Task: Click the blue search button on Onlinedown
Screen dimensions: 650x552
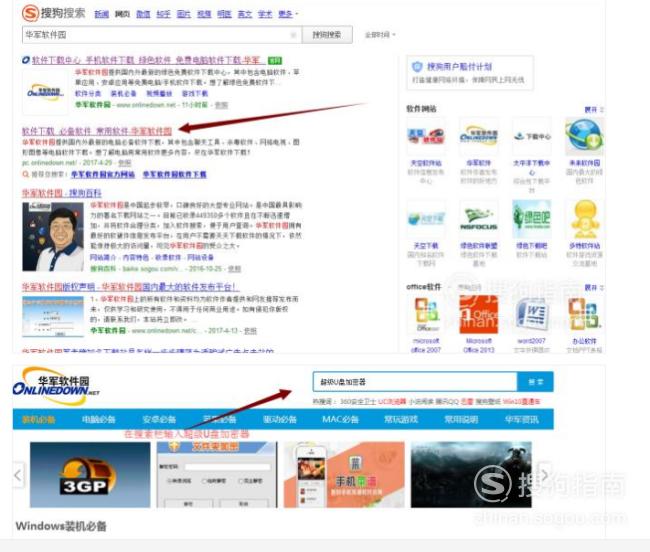Action: coord(535,382)
